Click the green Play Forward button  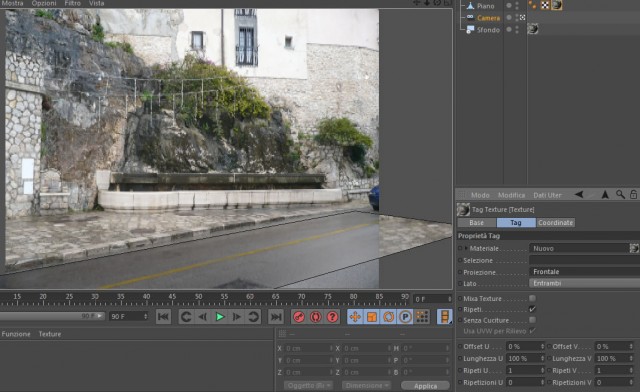pos(220,317)
